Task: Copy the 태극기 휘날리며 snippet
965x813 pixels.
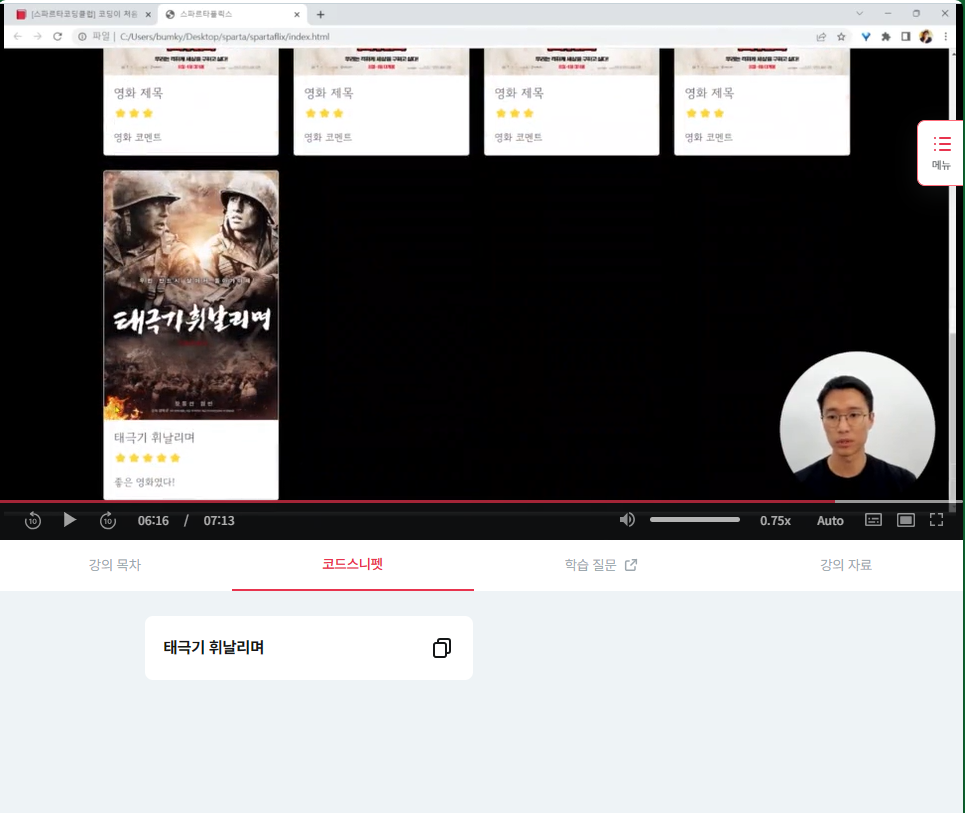Action: pos(442,647)
